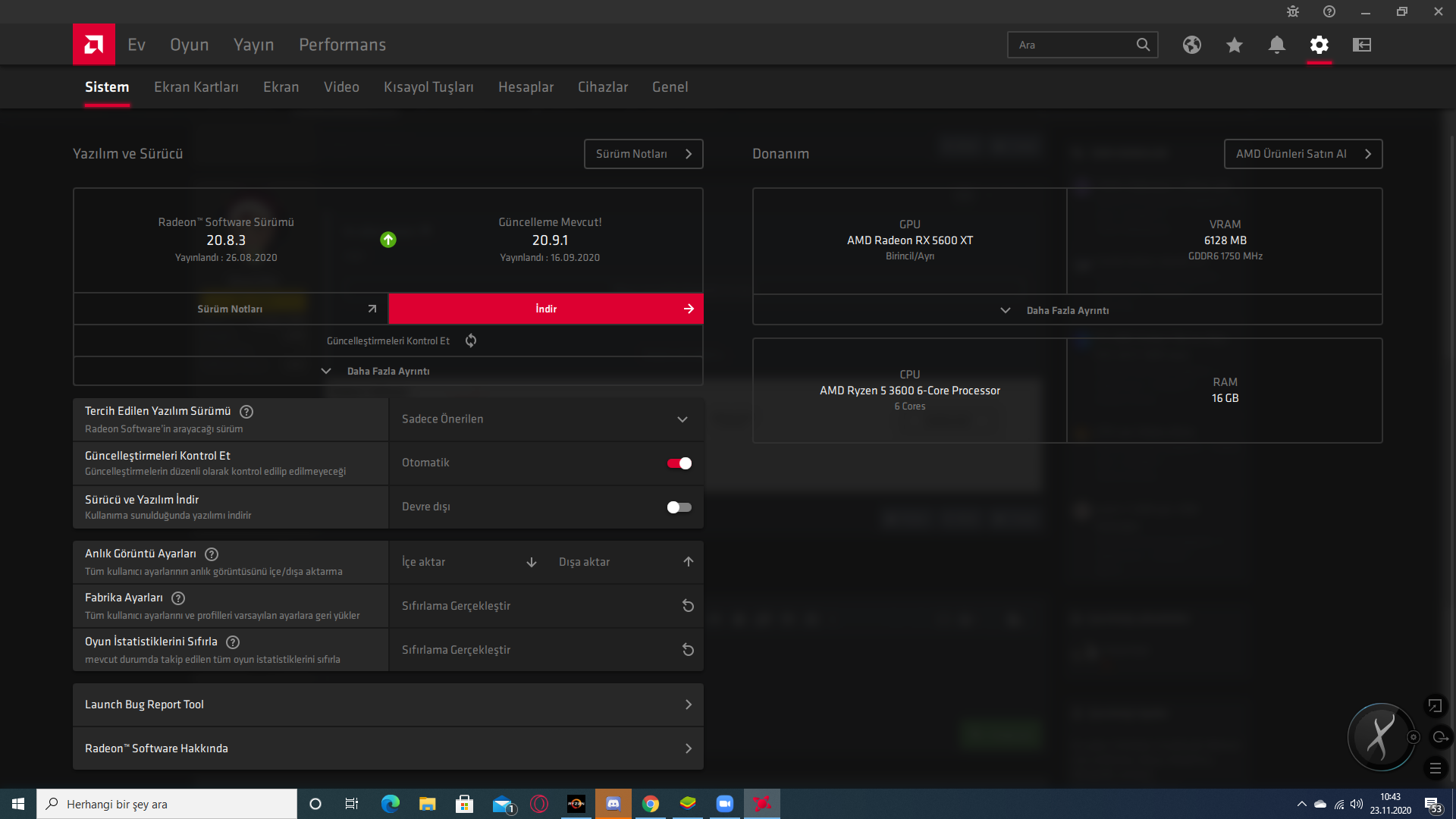
Task: Open the Radeon Software Hakkında row
Action: pos(388,748)
